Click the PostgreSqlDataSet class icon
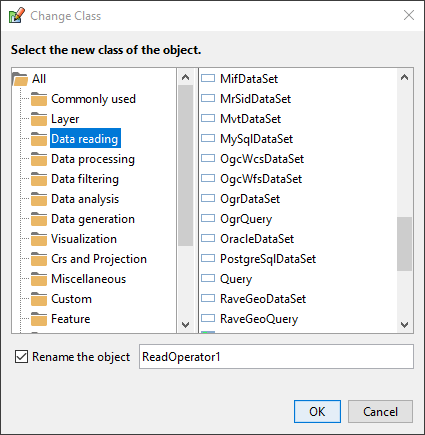This screenshot has height=435, width=425. 208,258
